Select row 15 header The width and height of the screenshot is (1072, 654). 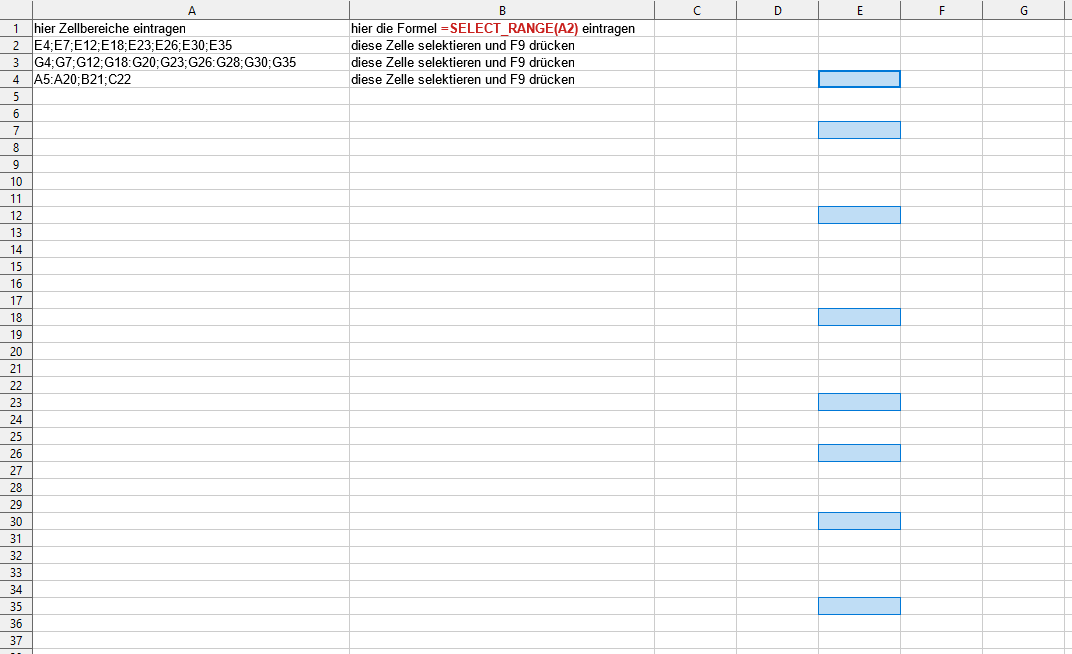click(16, 267)
